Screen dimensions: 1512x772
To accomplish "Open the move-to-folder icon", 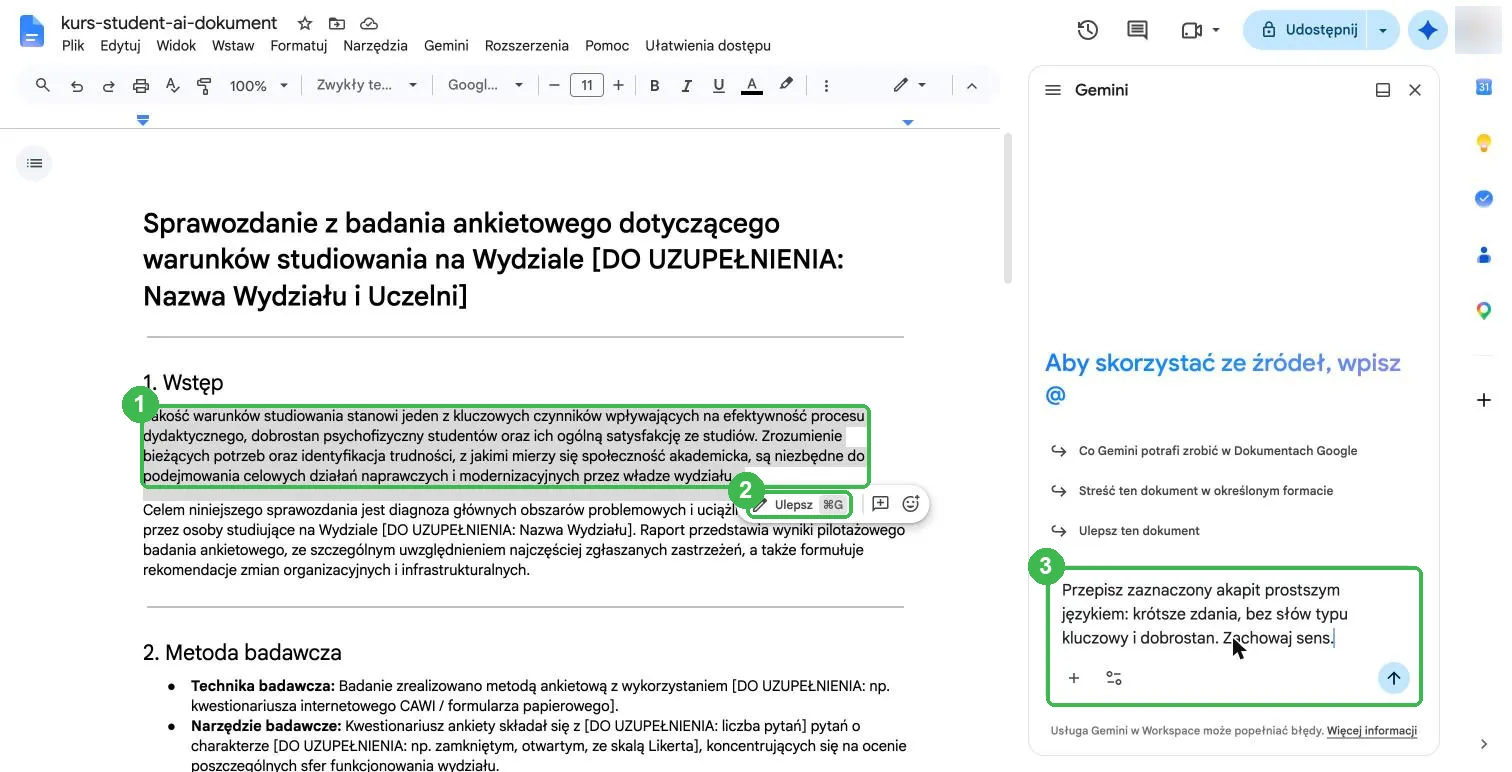I will pos(336,23).
